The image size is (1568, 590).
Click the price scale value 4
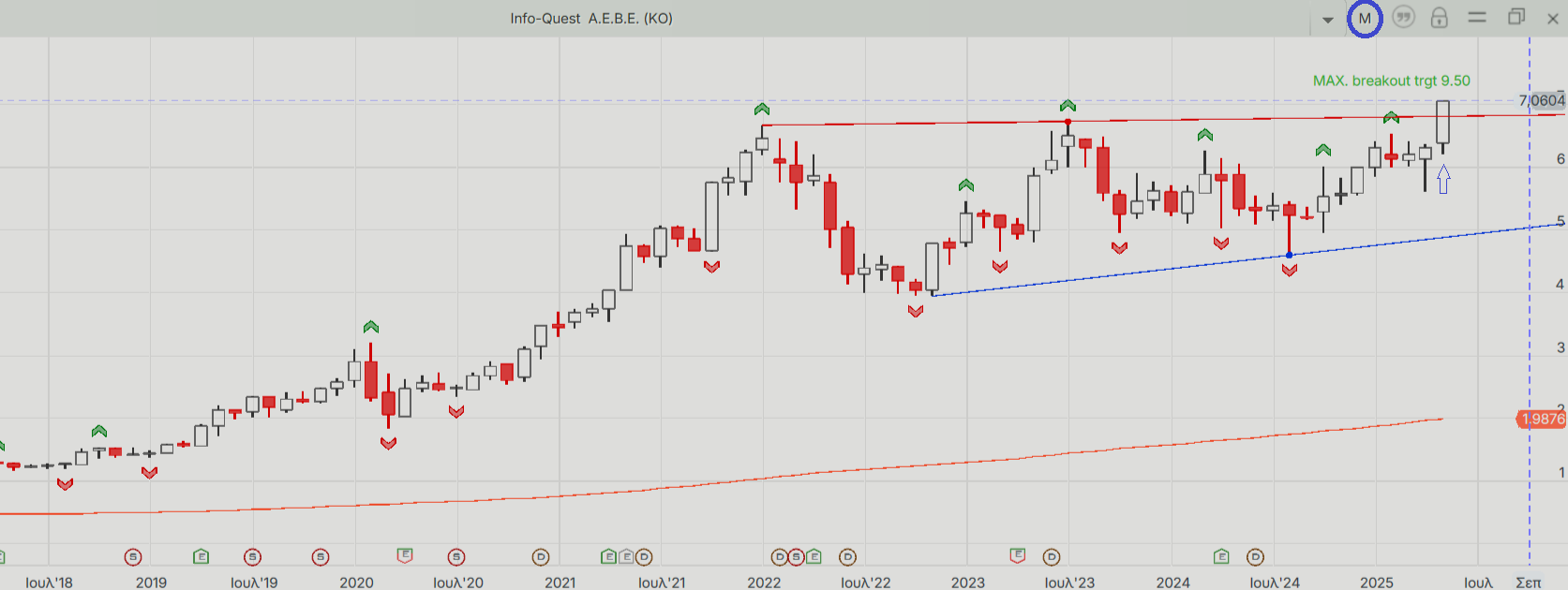pyautogui.click(x=1560, y=284)
